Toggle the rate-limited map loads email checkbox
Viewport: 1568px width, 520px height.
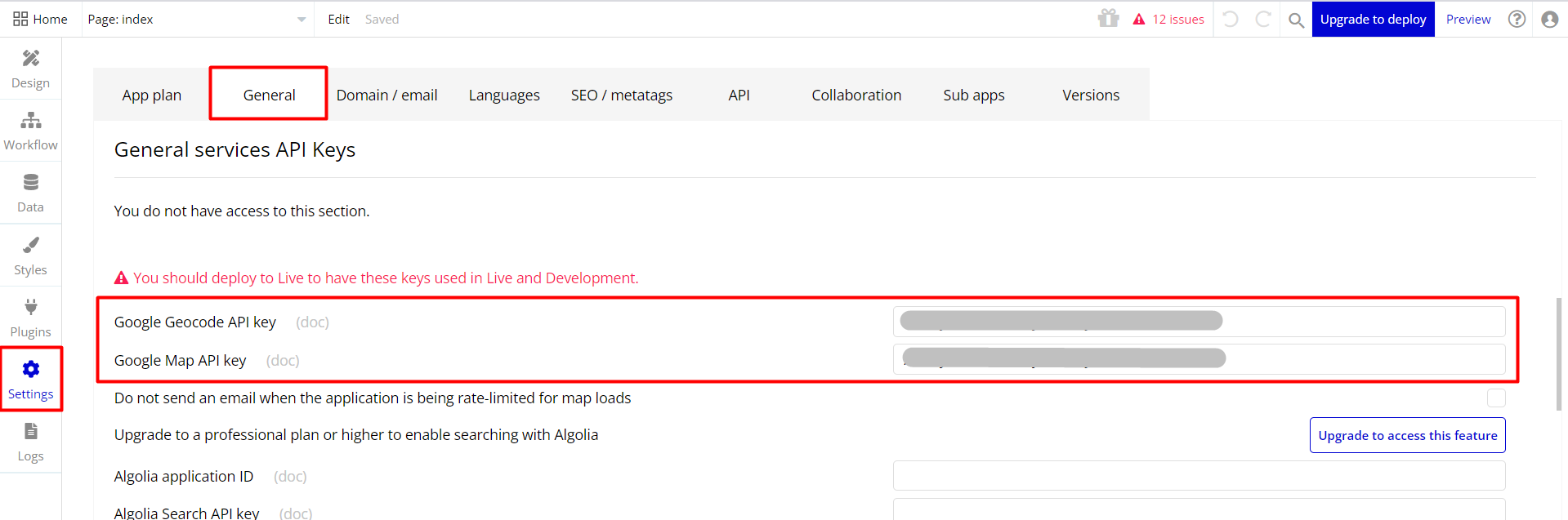[1495, 398]
